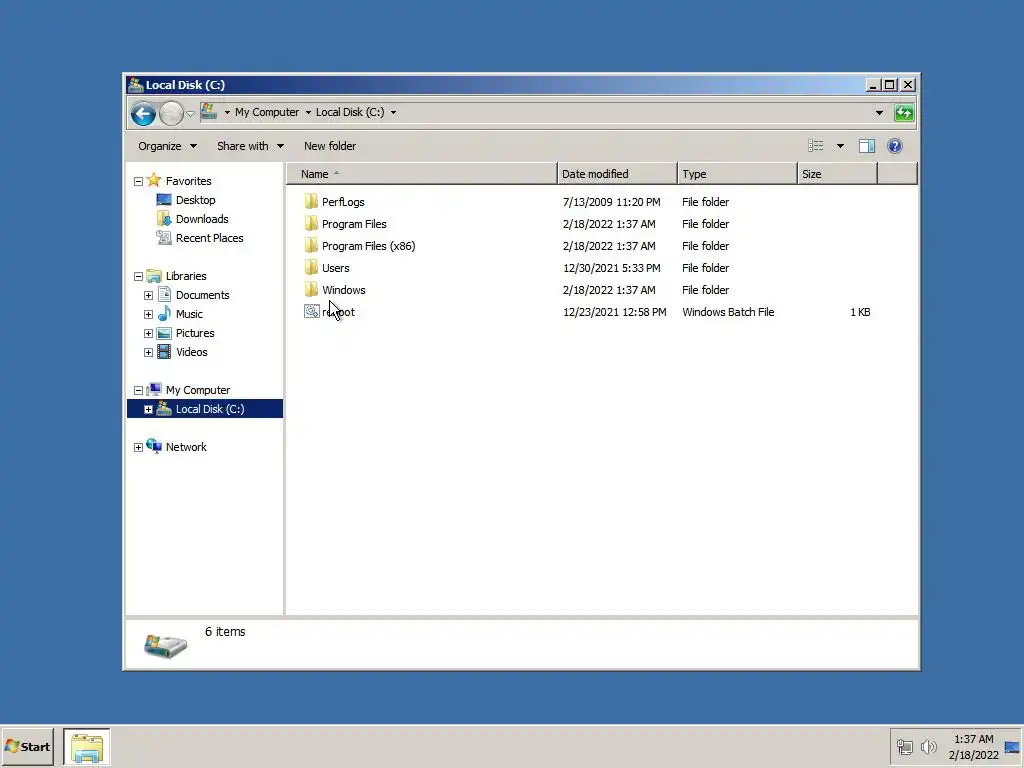1024x768 pixels.
Task: Select Libraries in the navigation pane
Action: [185, 276]
